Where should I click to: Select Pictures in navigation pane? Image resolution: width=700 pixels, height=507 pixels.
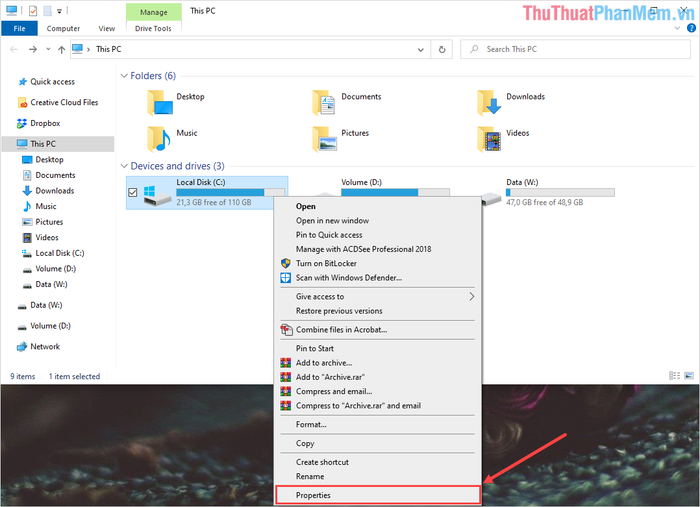[x=58, y=222]
